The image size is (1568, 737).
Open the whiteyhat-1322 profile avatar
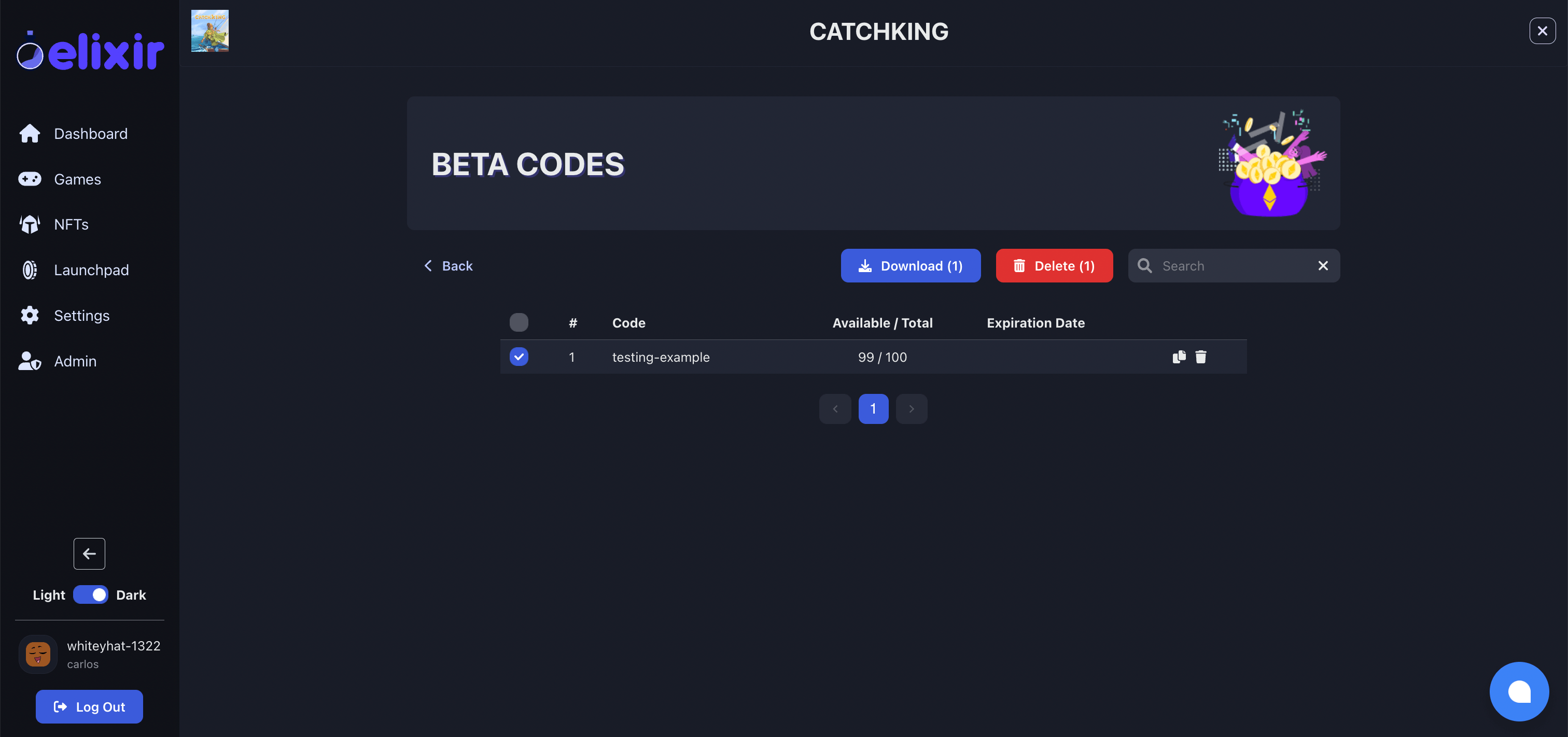[38, 654]
